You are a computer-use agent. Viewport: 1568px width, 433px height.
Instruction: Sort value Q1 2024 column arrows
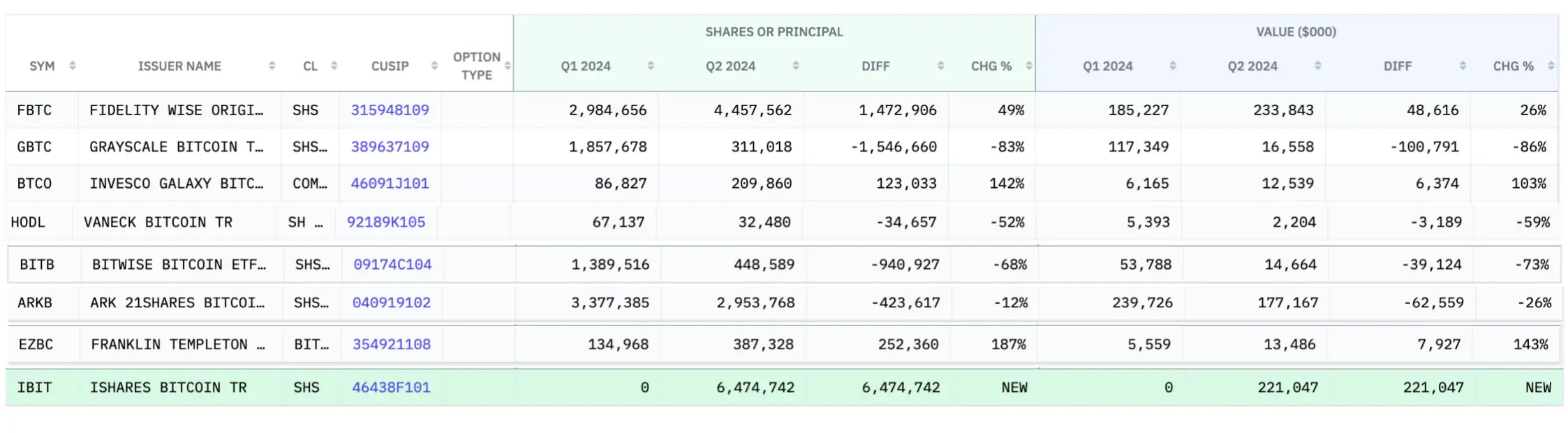tap(1173, 66)
